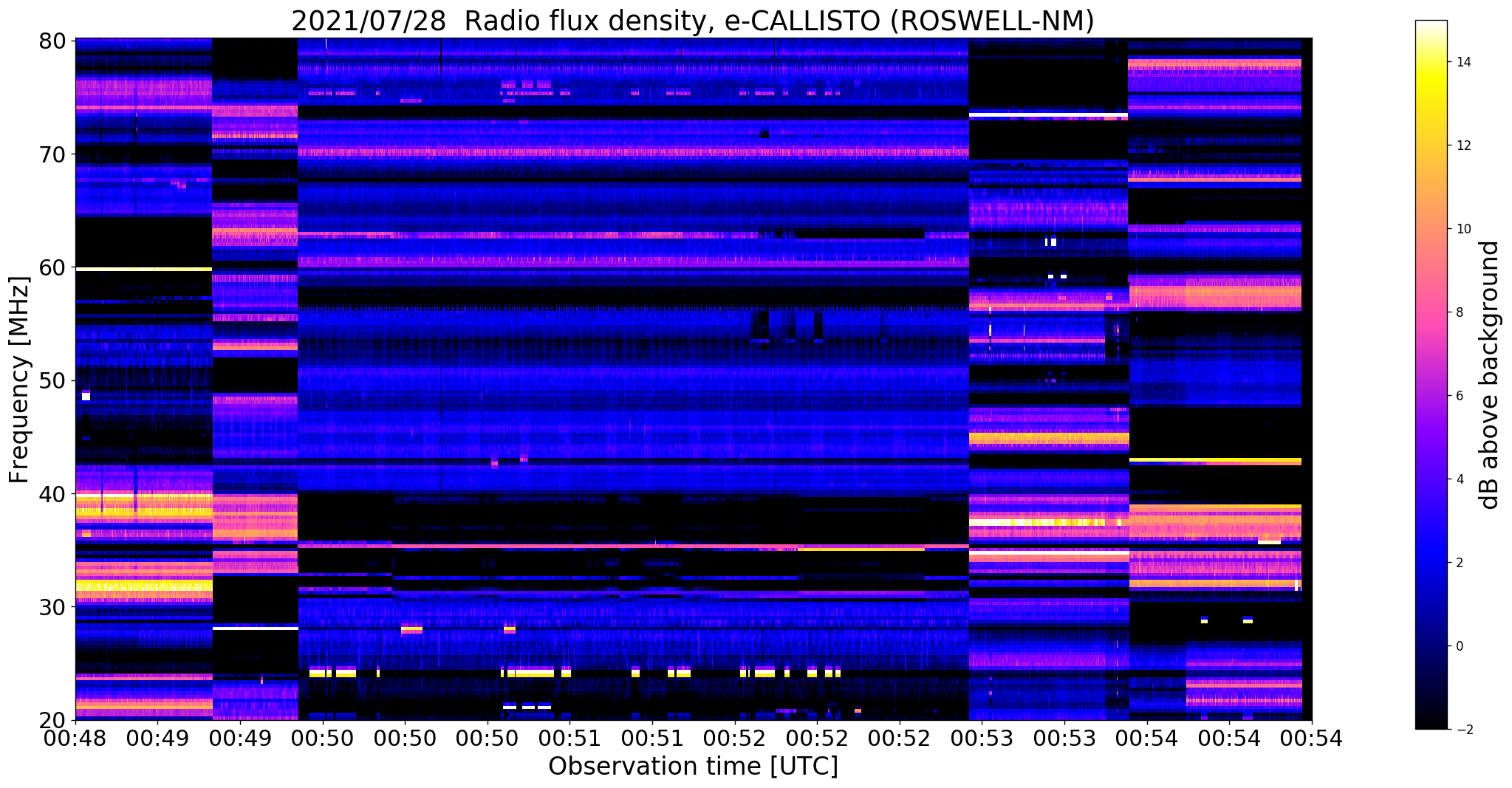Viewport: 1512px width, 788px height.
Task: Click the 30 frequency tick label
Action: coord(52,606)
